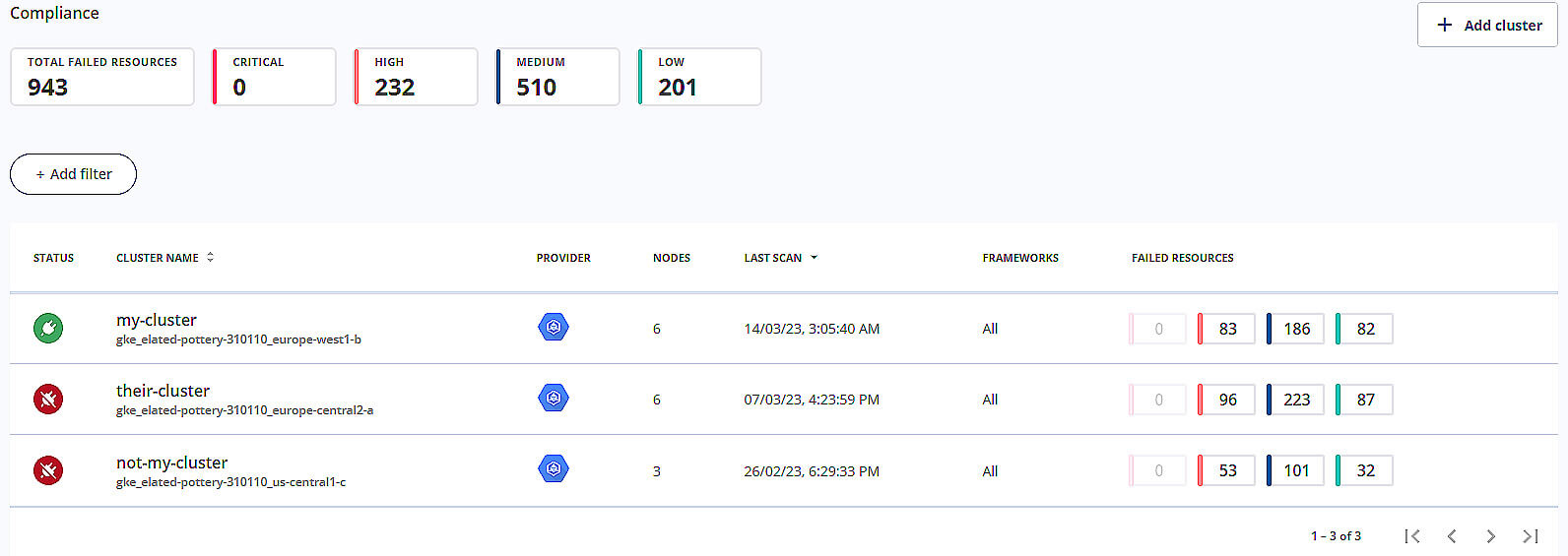Open the Add filter selector
1568x556 pixels.
click(73, 174)
